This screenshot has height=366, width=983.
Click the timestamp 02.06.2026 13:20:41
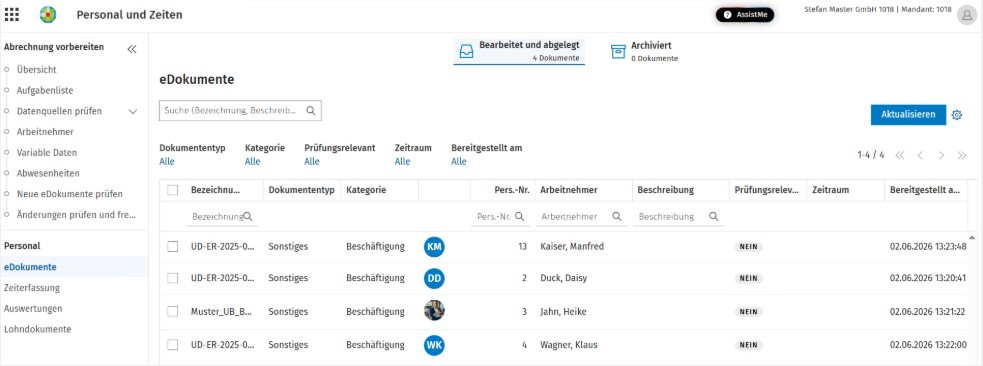tap(928, 278)
